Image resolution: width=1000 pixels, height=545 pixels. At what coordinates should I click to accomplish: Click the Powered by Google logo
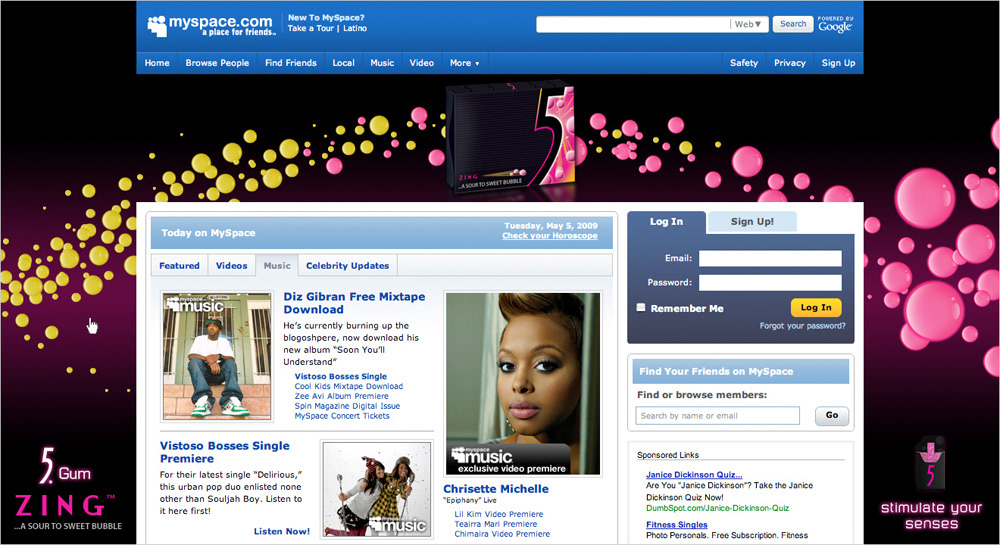pyautogui.click(x=835, y=24)
